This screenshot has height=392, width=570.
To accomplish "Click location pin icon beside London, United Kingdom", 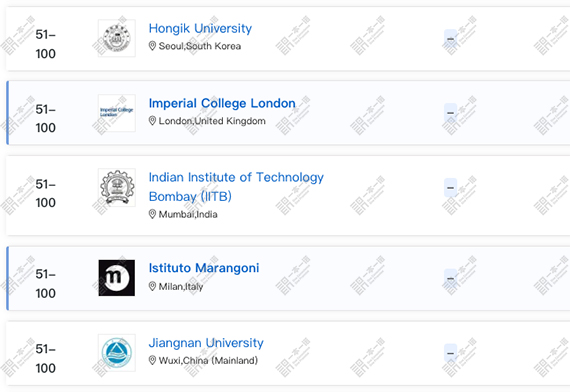I will (x=152, y=121).
